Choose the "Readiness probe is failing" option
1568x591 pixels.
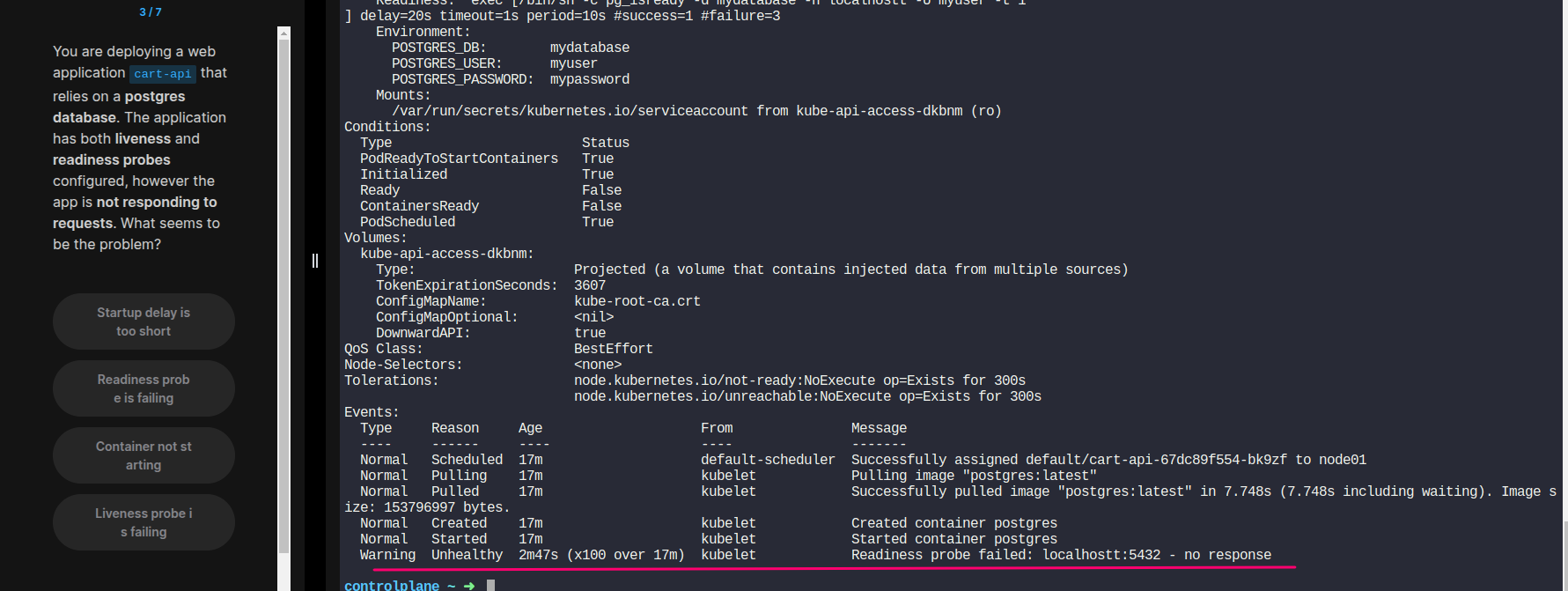point(144,388)
